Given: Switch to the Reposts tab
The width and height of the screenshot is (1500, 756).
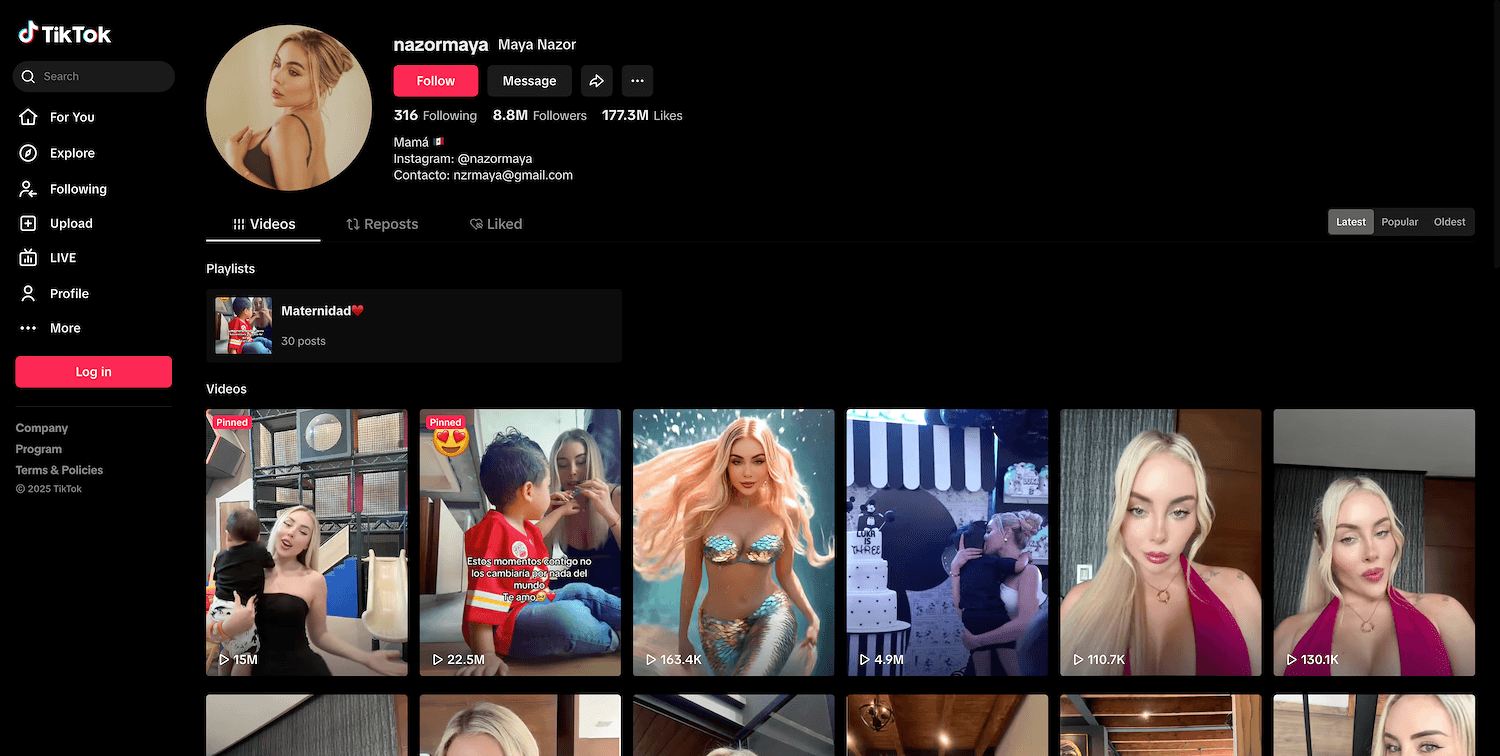Looking at the screenshot, I should pos(382,224).
